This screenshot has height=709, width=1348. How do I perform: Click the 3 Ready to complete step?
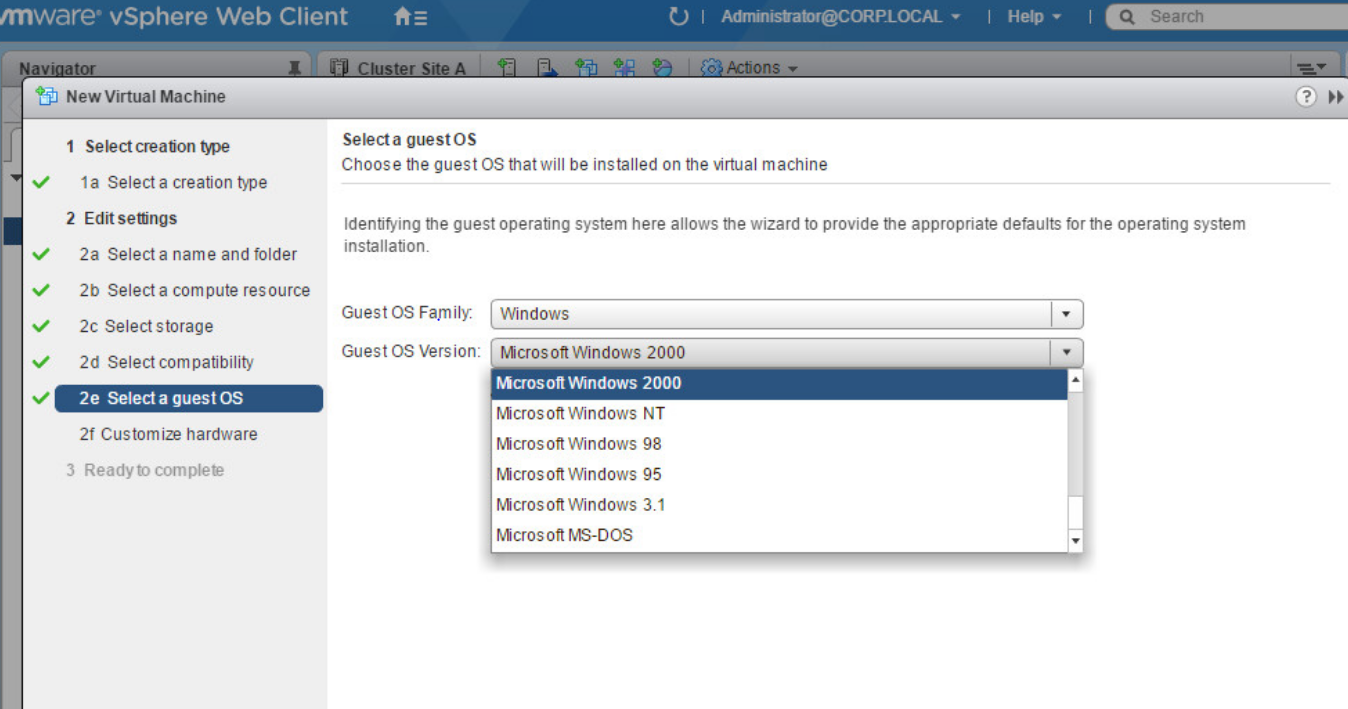click(145, 470)
